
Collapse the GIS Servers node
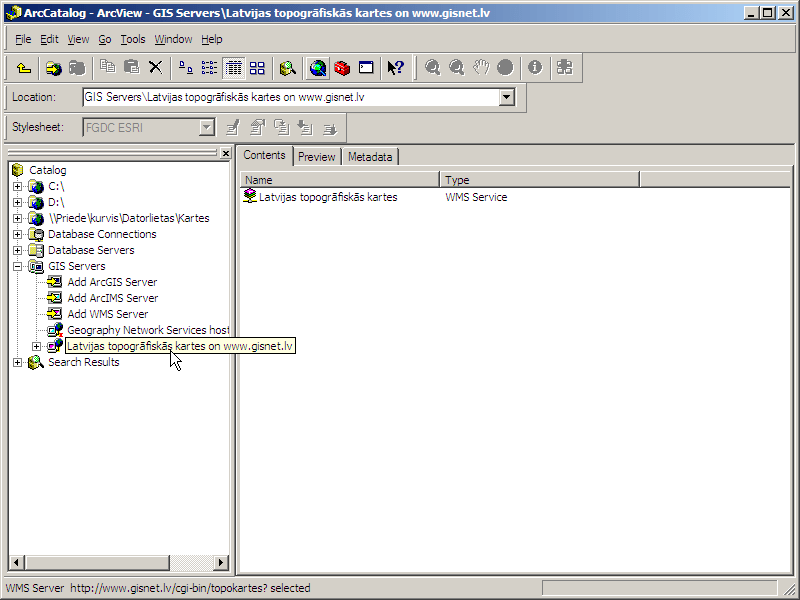[x=17, y=266]
